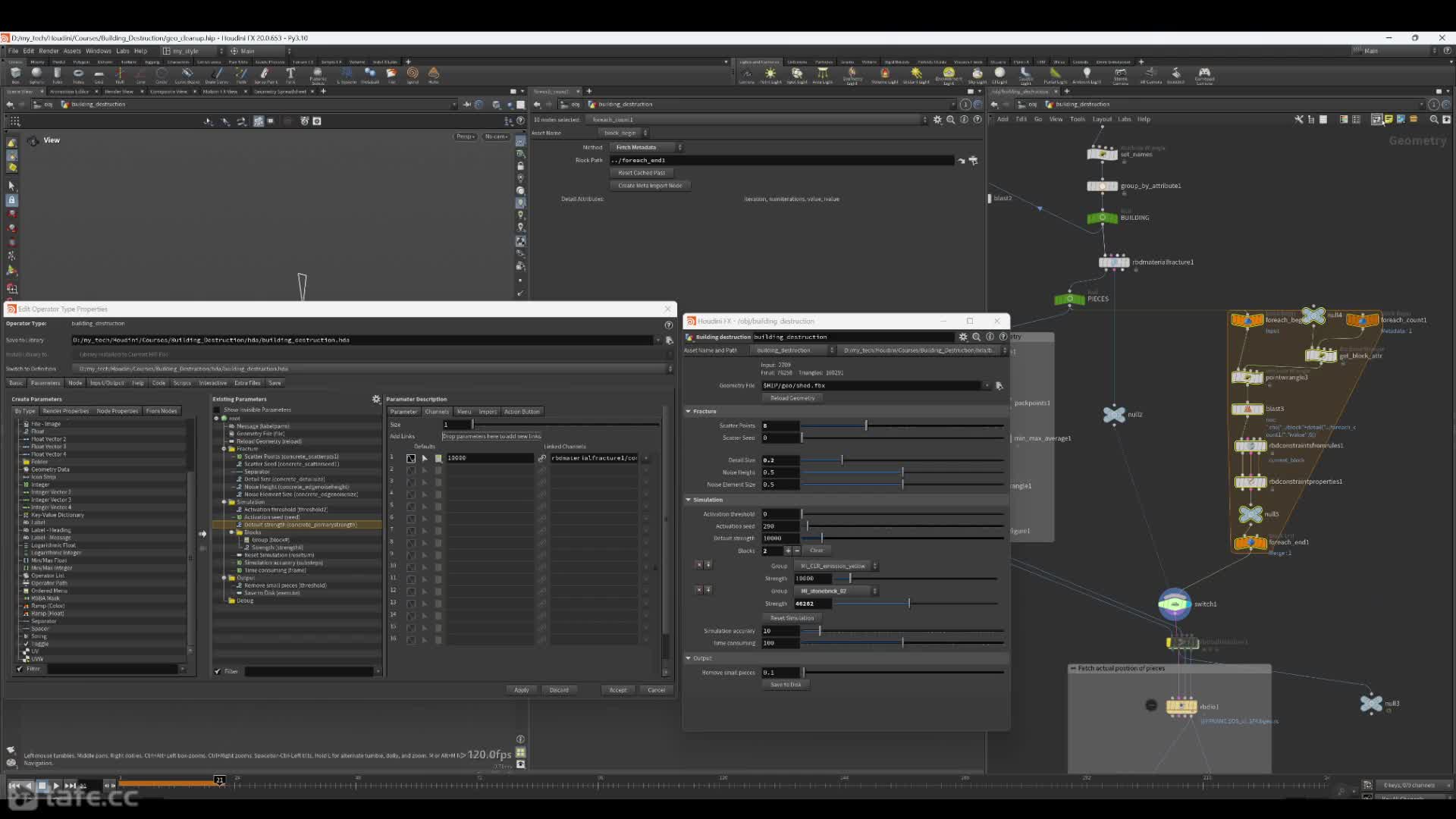Select the Tube shelf tool
This screenshot has width=1456, height=819.
(57, 75)
